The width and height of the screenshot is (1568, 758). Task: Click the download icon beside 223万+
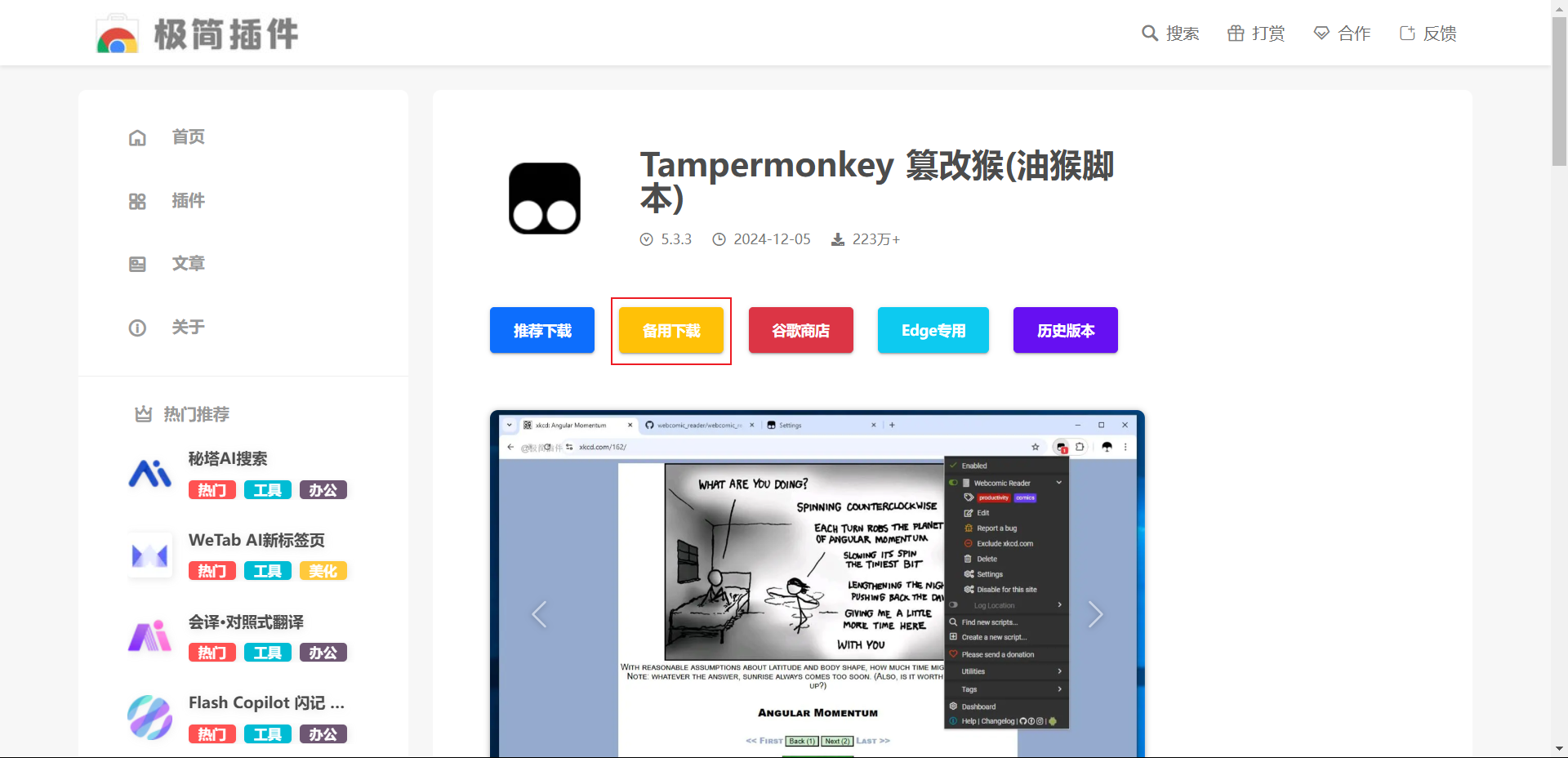tap(838, 239)
